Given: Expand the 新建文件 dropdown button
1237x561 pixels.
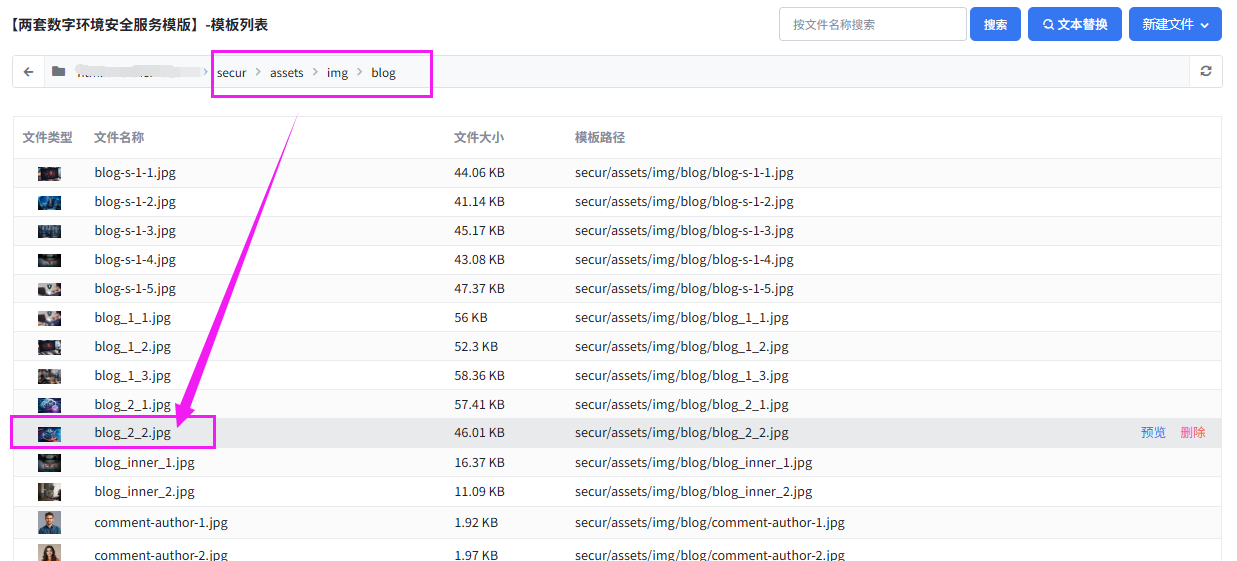Looking at the screenshot, I should point(1174,25).
